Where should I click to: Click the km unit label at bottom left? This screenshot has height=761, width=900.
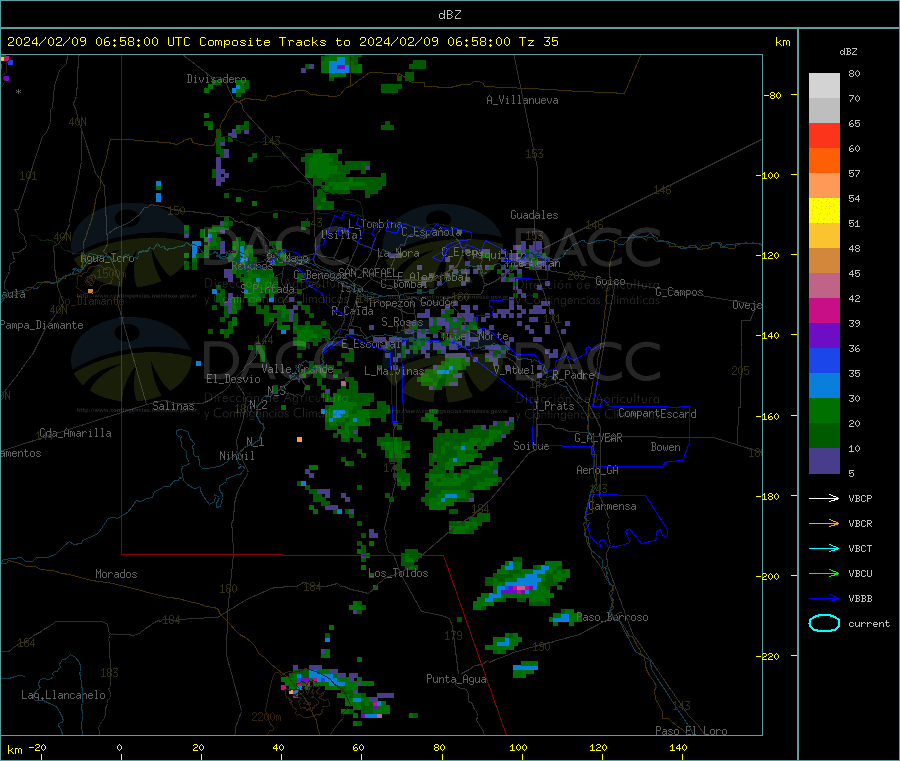click(14, 750)
